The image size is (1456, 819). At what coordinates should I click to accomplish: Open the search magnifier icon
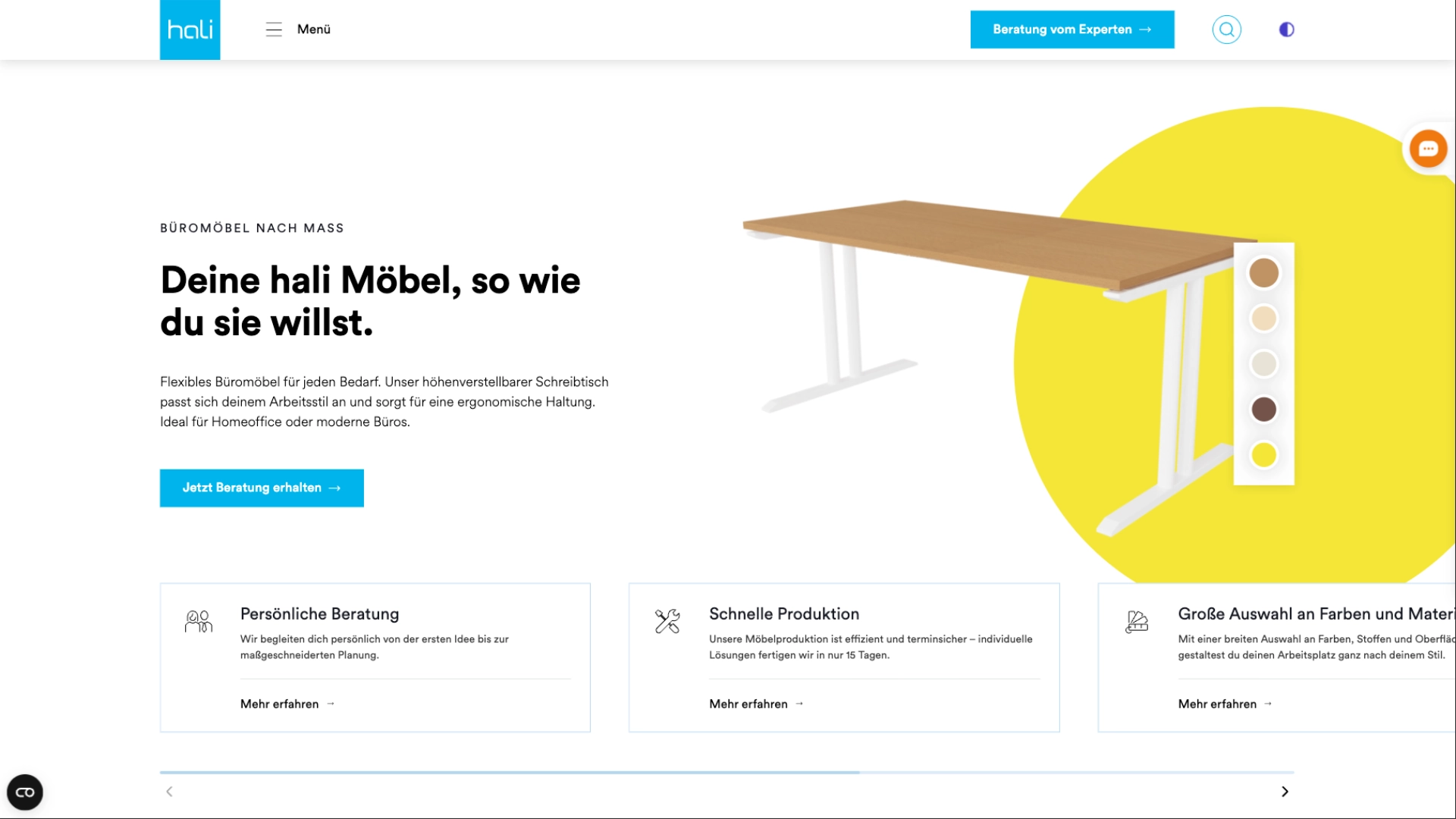[1226, 30]
